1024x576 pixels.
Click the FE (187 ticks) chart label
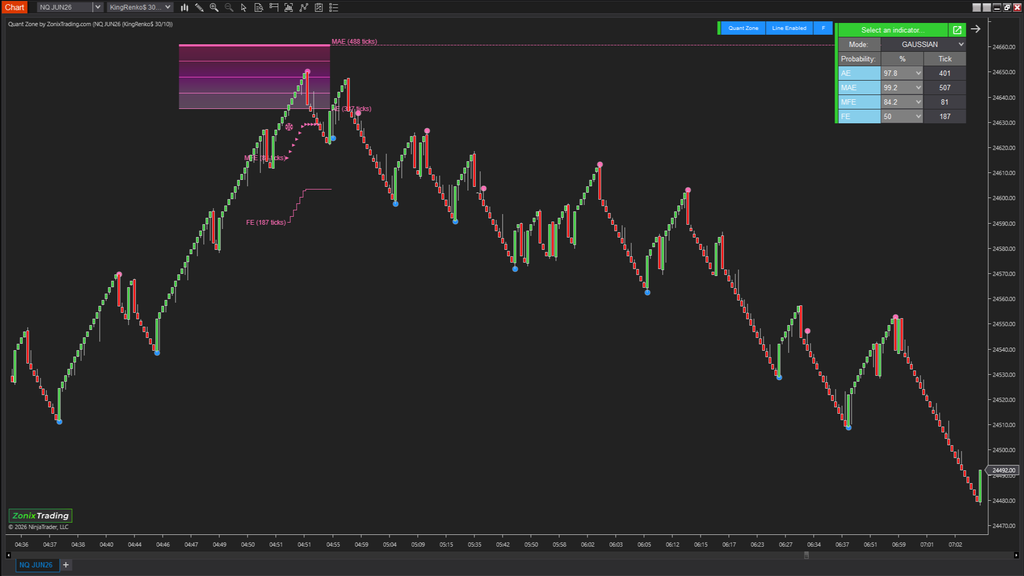(266, 222)
